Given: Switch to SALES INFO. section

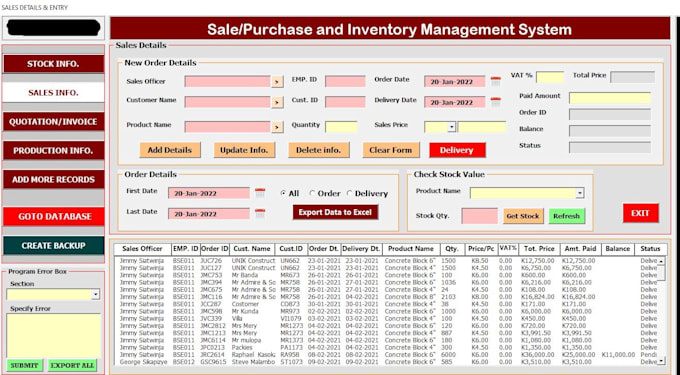Looking at the screenshot, I should pyautogui.click(x=53, y=93).
